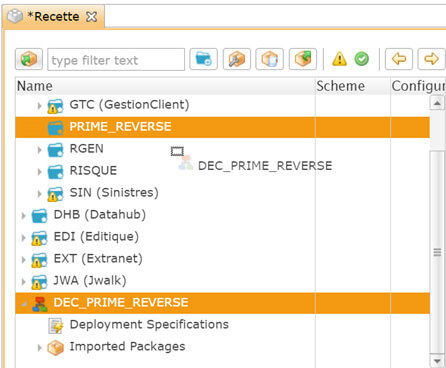
Task: Click the EXT folder warning icon
Action: pos(40,260)
